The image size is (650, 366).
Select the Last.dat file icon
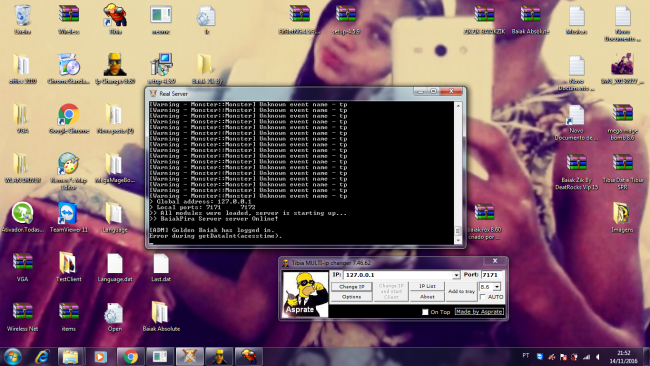click(161, 267)
